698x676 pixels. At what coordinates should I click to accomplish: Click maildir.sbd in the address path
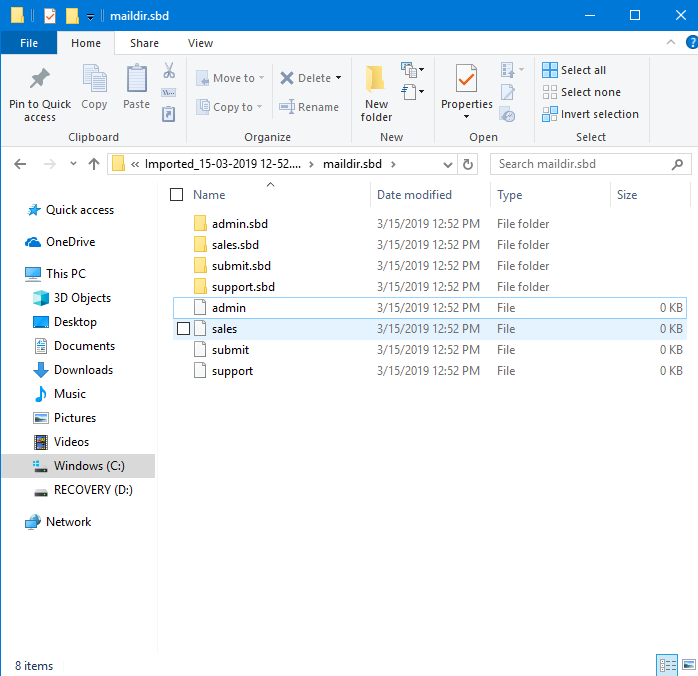352,164
